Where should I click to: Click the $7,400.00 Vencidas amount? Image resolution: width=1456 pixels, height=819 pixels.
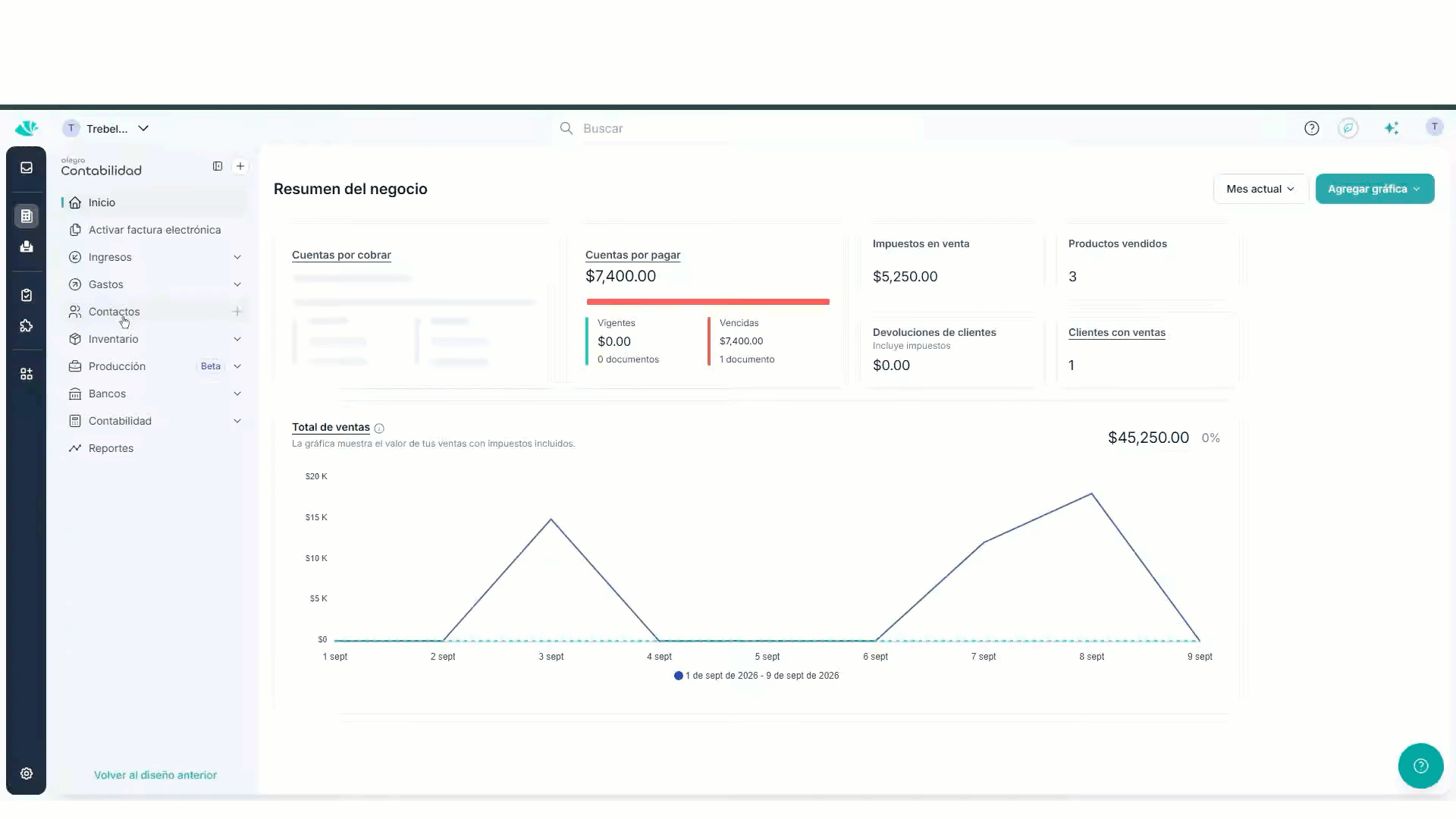(x=741, y=341)
